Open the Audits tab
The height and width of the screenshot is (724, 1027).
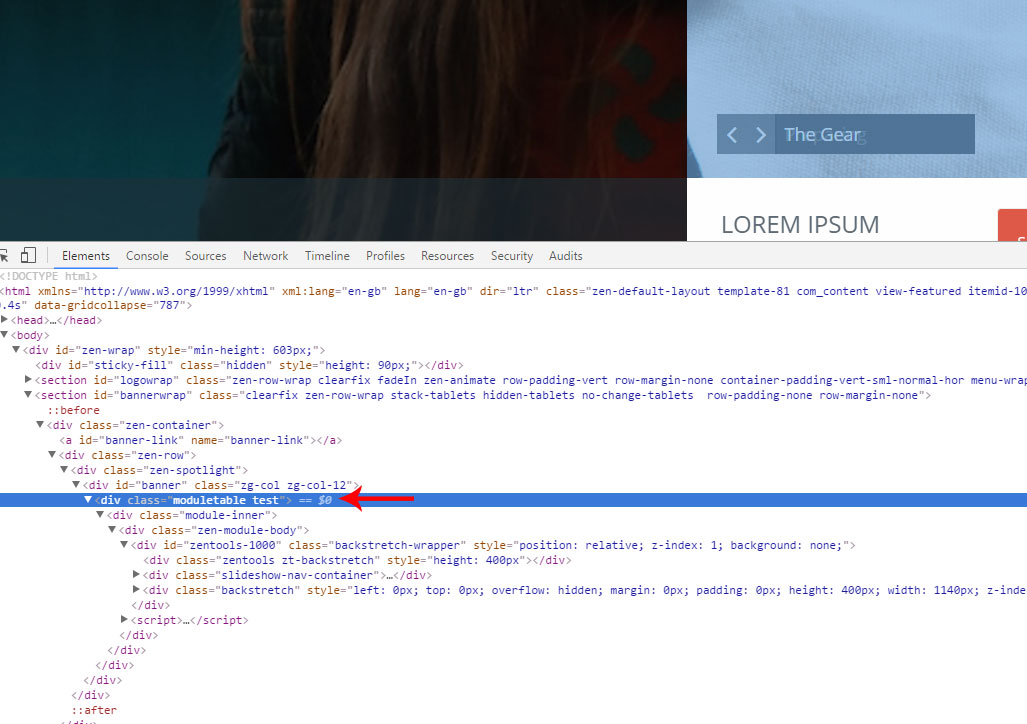tap(565, 256)
